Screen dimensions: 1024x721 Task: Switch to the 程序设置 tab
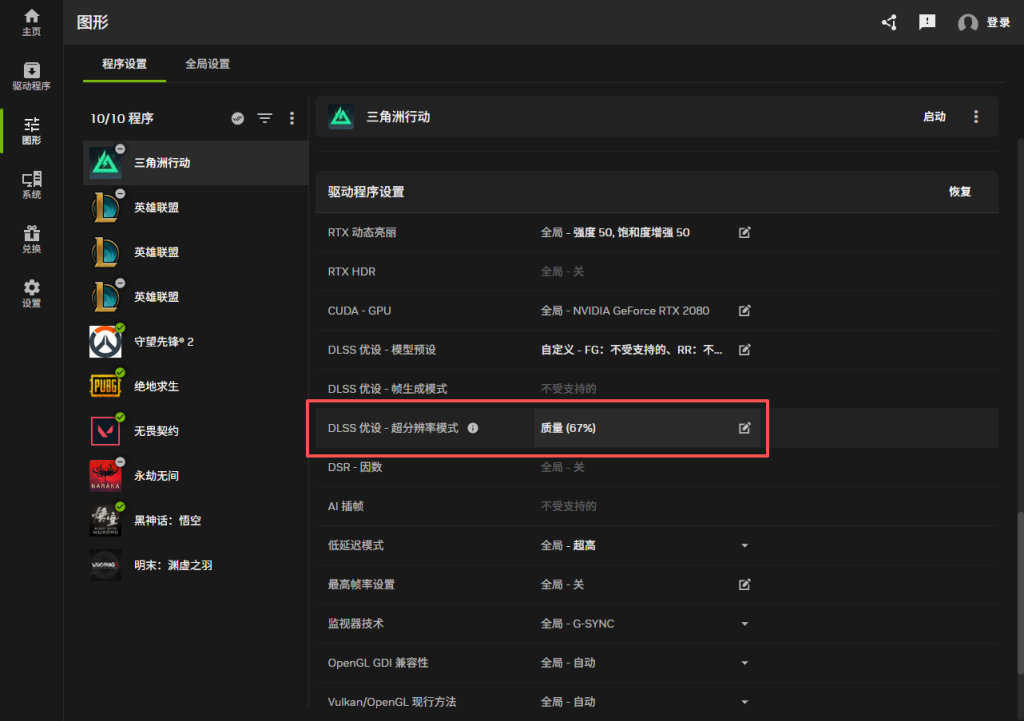[124, 64]
